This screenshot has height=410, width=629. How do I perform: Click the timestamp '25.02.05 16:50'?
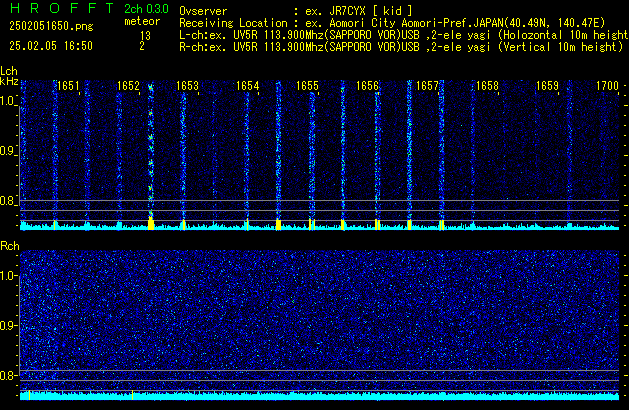51,46
